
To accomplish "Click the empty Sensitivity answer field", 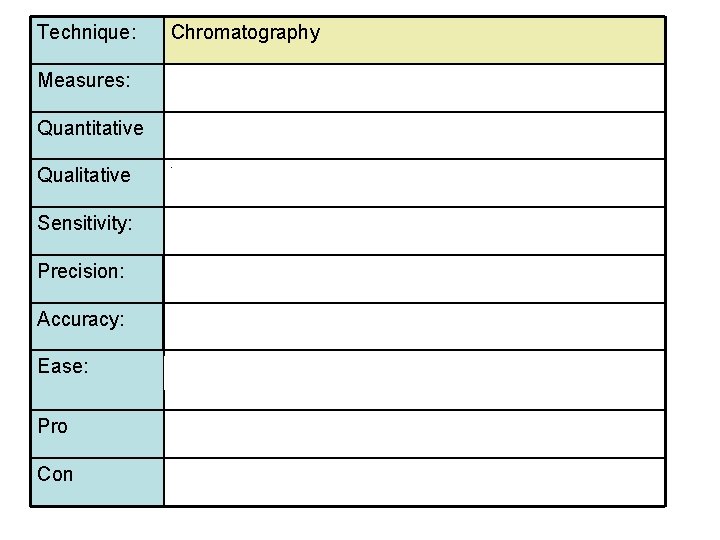I will coord(414,231).
